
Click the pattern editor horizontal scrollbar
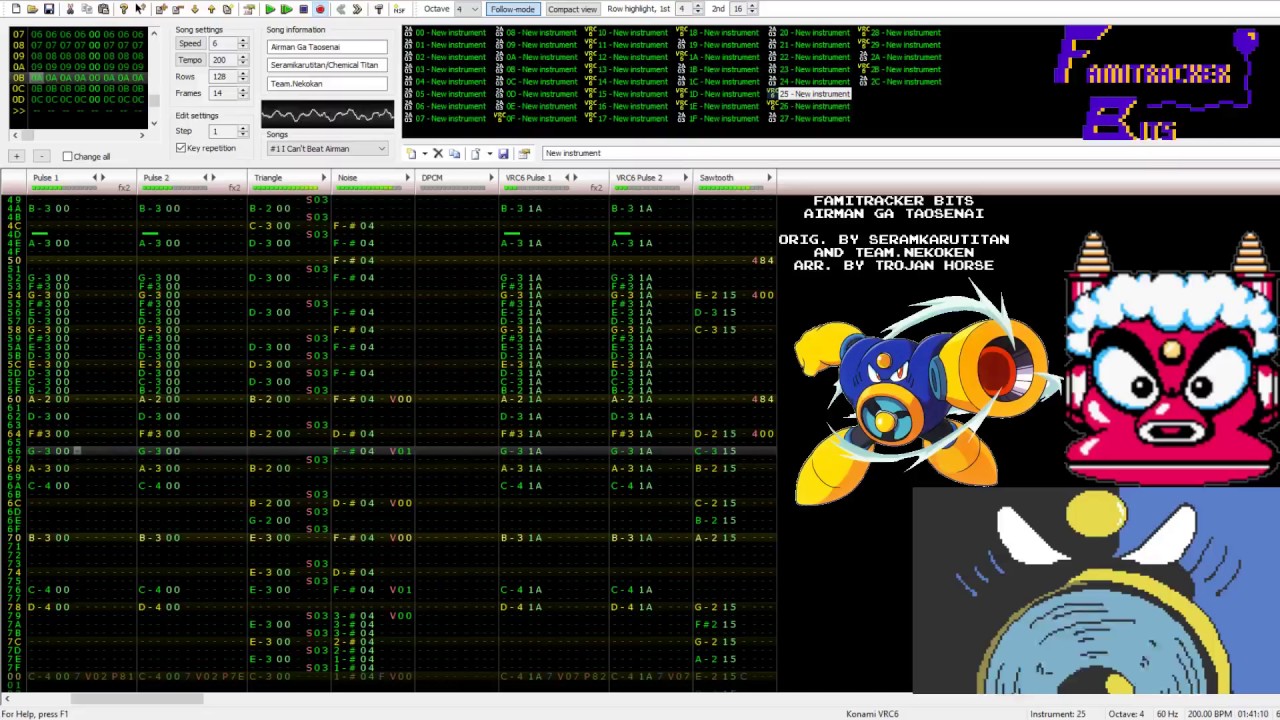tap(388, 699)
